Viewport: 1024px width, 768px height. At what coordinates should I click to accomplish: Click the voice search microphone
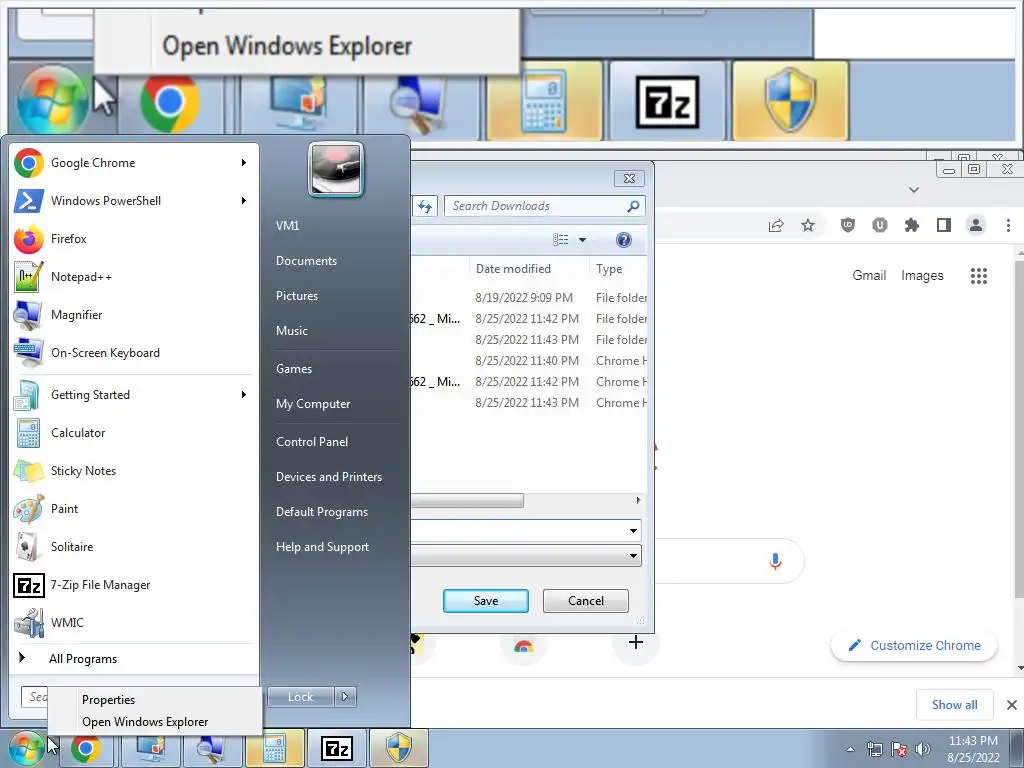[x=775, y=561]
